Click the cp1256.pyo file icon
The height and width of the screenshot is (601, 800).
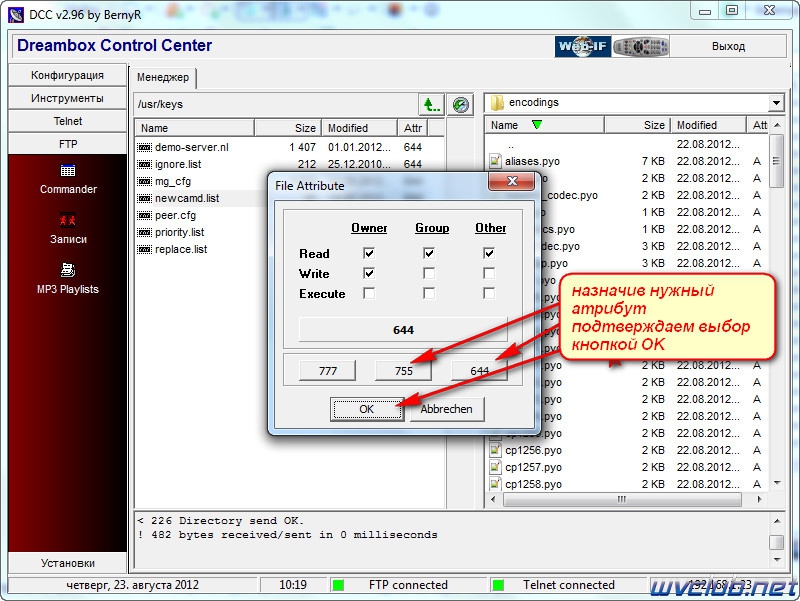(x=495, y=450)
